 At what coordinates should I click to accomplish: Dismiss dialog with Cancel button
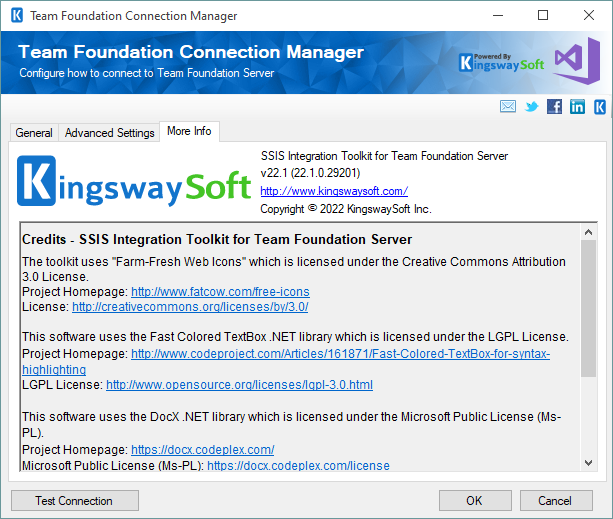[556, 501]
